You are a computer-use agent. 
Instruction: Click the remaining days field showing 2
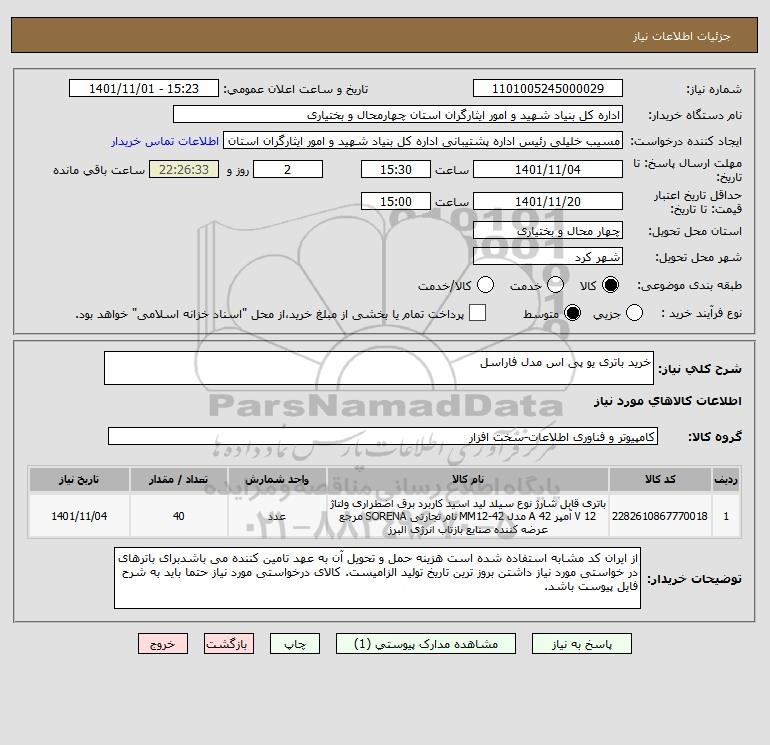point(288,169)
